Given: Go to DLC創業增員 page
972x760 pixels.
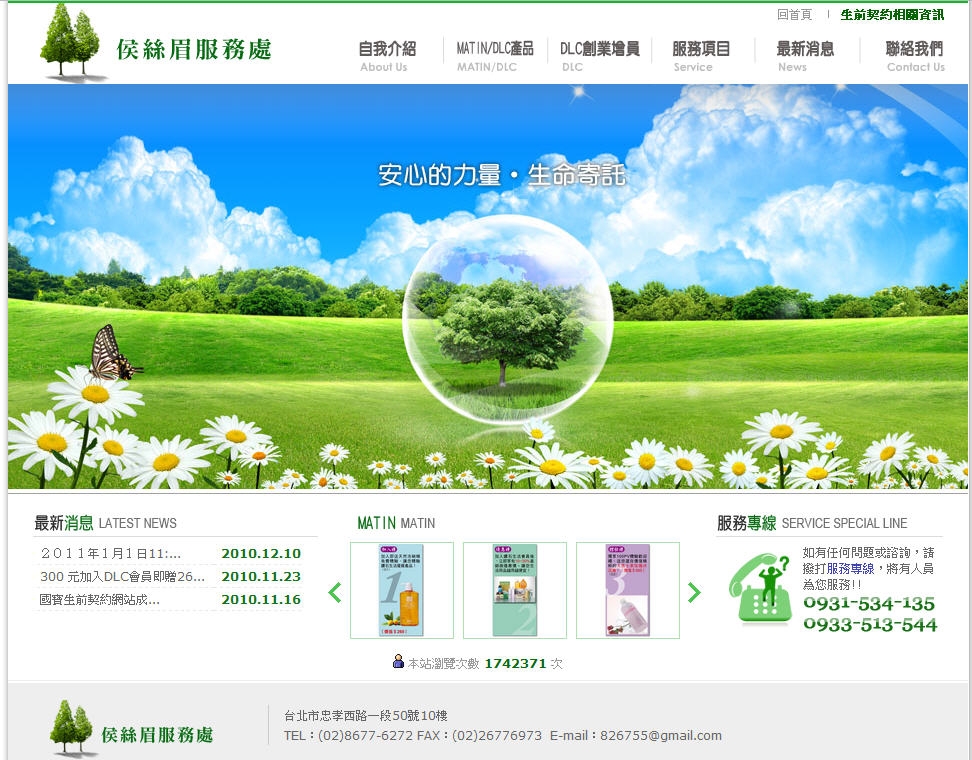Looking at the screenshot, I should [x=599, y=56].
